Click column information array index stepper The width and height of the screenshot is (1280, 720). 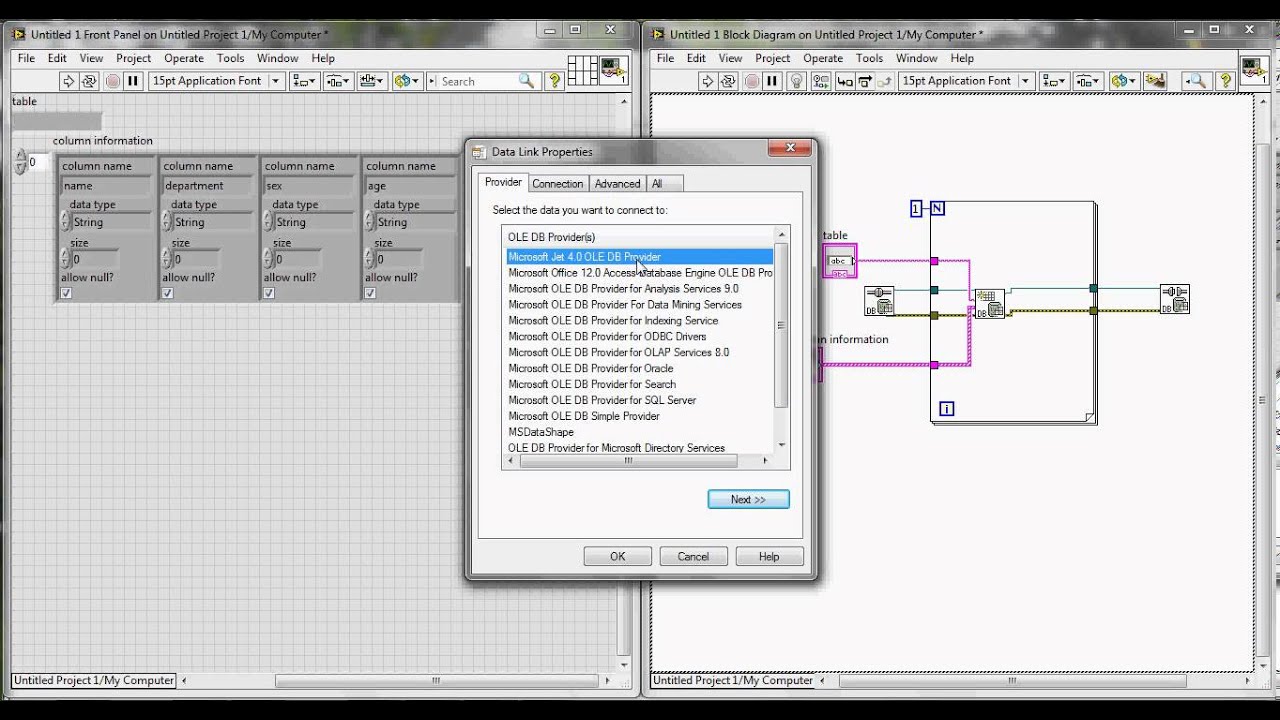(x=20, y=162)
